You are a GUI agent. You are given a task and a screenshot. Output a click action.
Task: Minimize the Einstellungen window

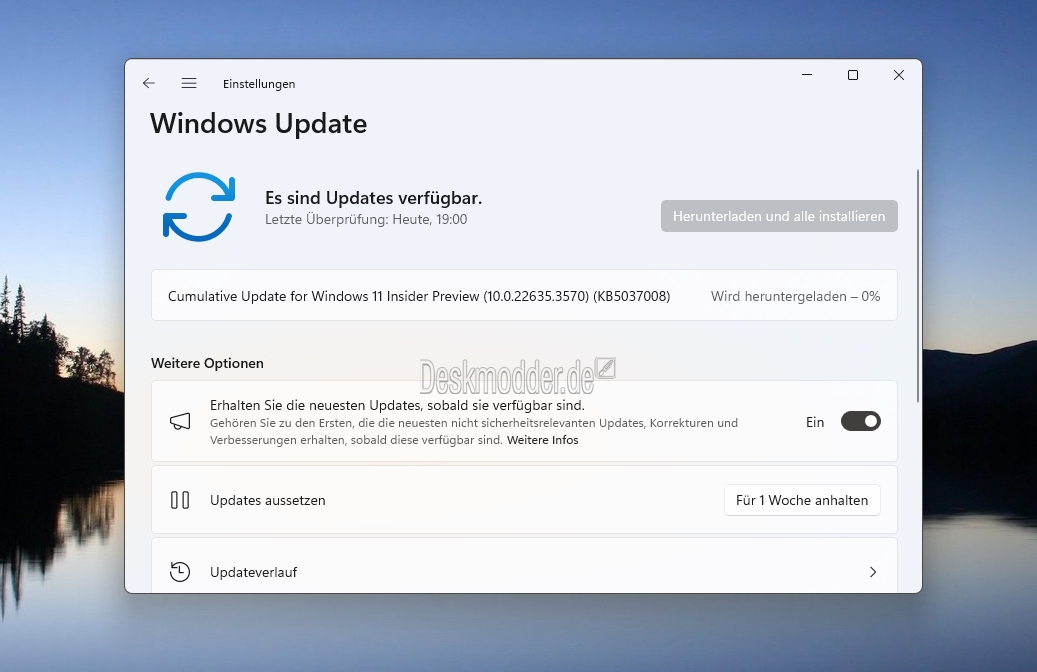coord(807,75)
